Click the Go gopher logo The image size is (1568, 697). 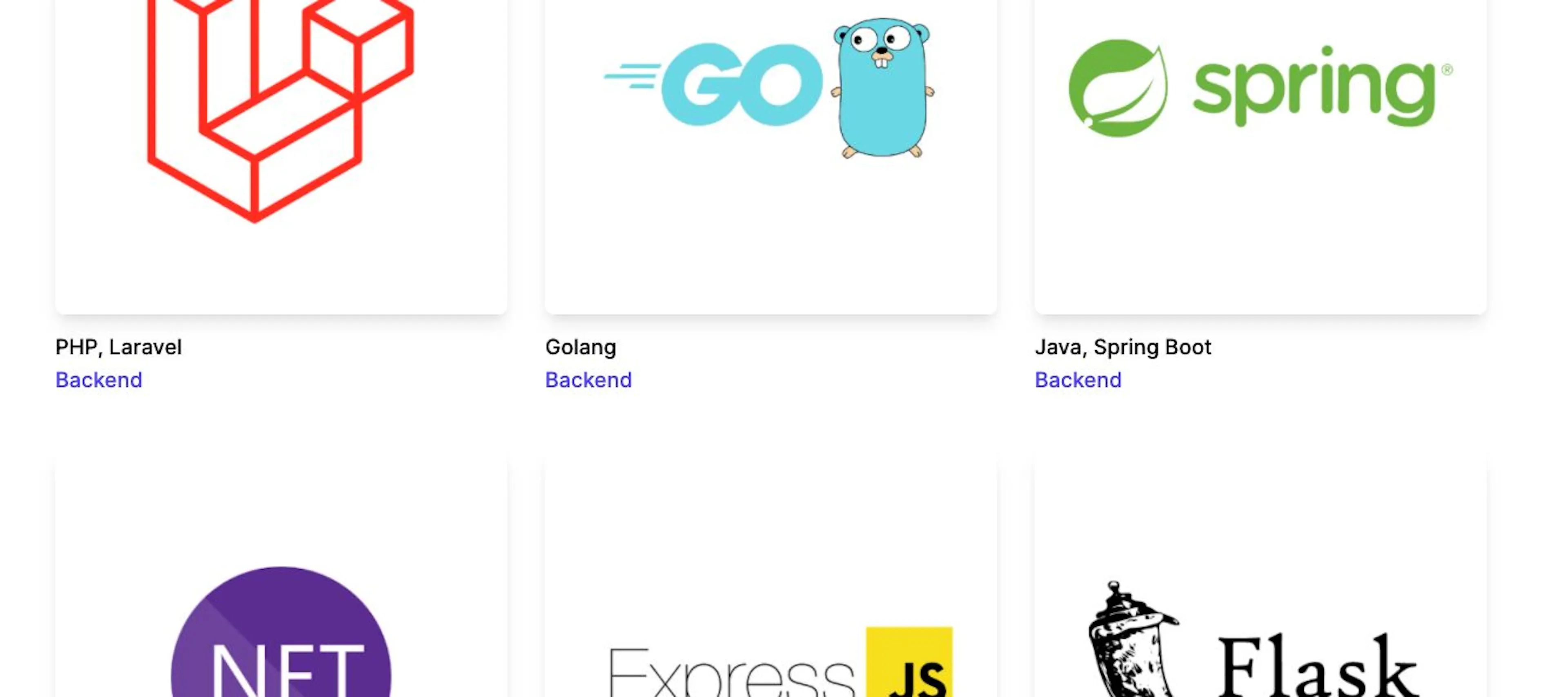tap(769, 88)
